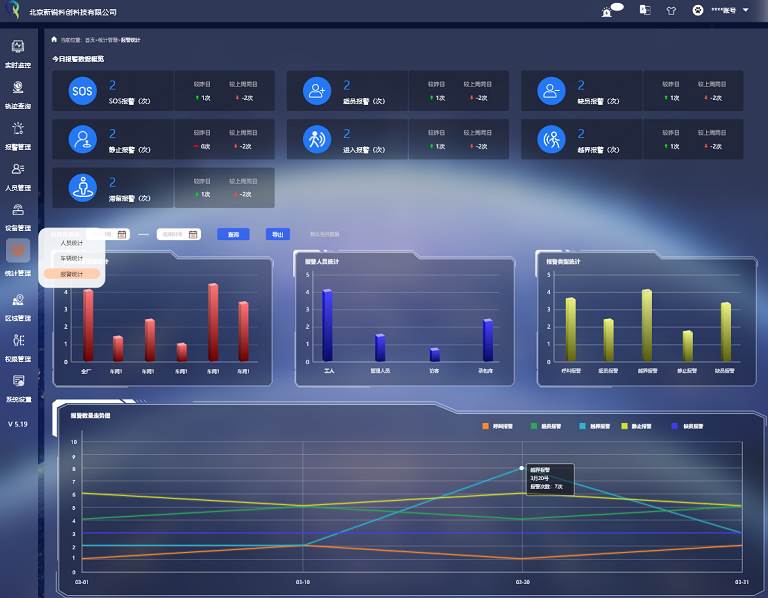Click the 访客 bar label in personnel chart
The width and height of the screenshot is (768, 598).
click(x=434, y=371)
